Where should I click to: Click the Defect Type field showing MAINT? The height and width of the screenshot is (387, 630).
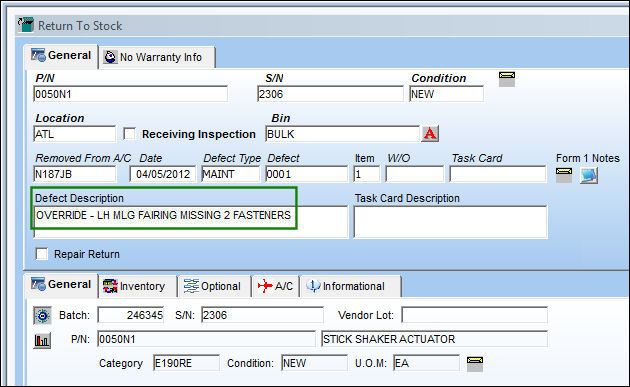(x=231, y=174)
